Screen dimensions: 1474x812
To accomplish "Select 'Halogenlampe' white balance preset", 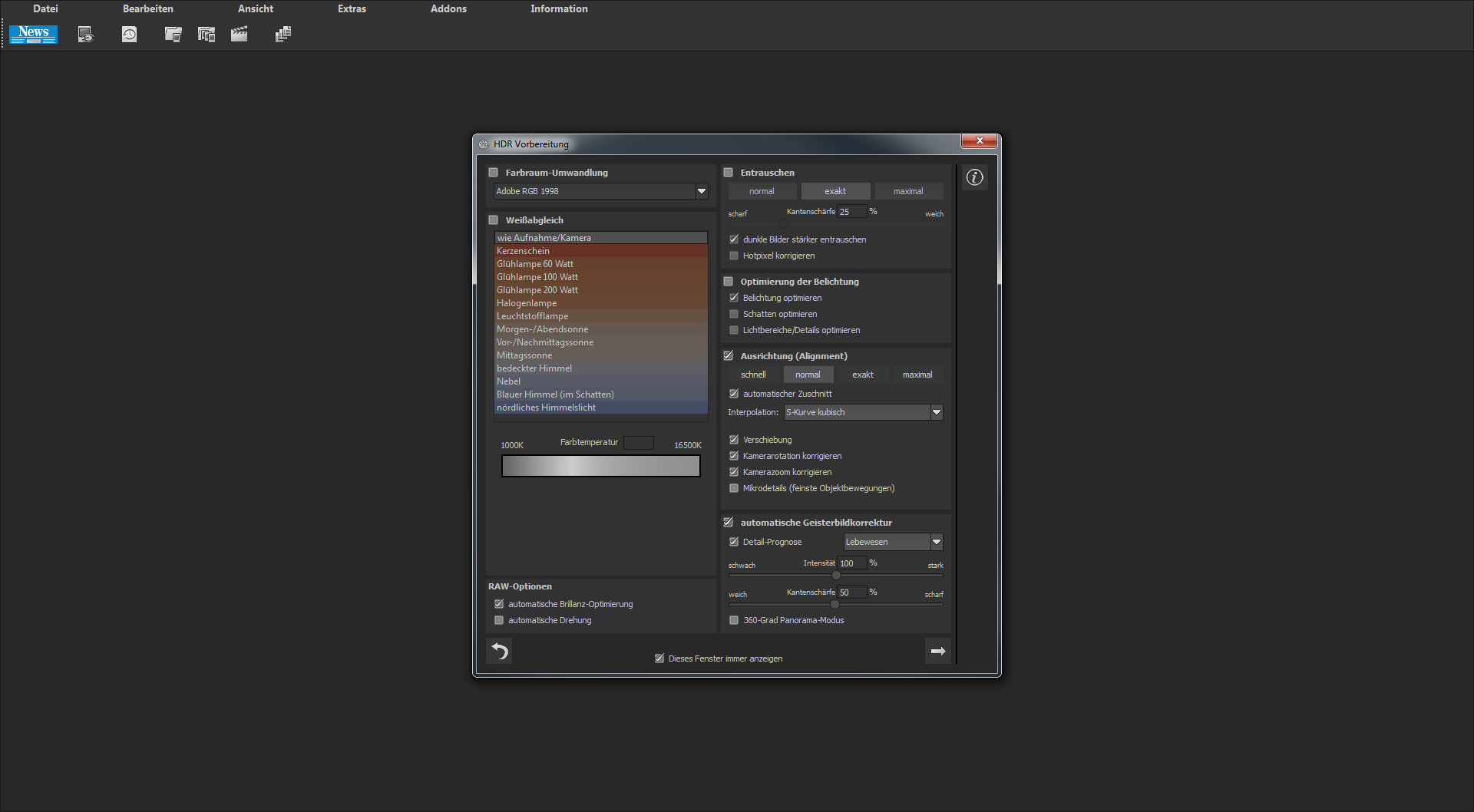I will pos(601,303).
